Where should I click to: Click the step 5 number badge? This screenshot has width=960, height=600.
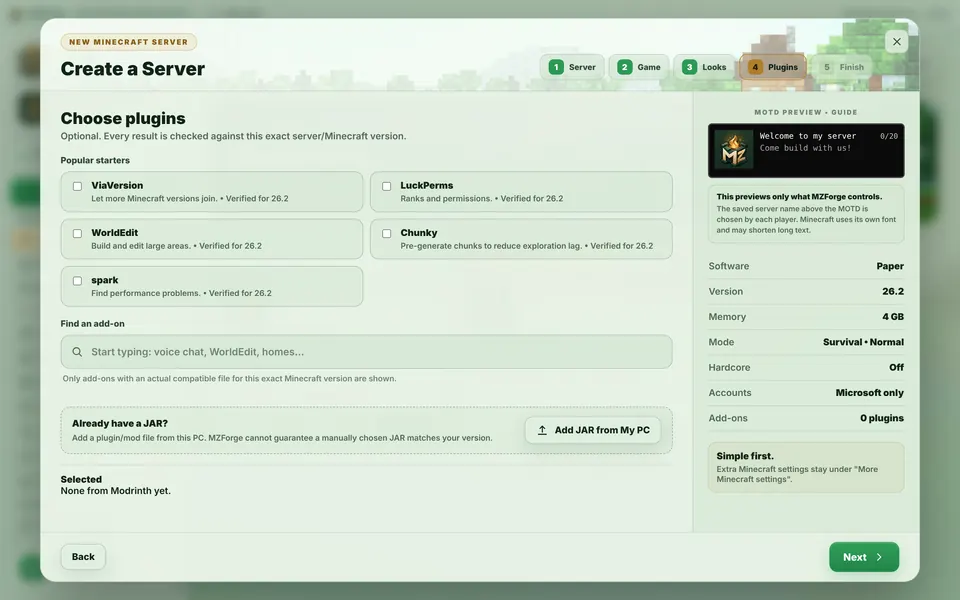[827, 67]
